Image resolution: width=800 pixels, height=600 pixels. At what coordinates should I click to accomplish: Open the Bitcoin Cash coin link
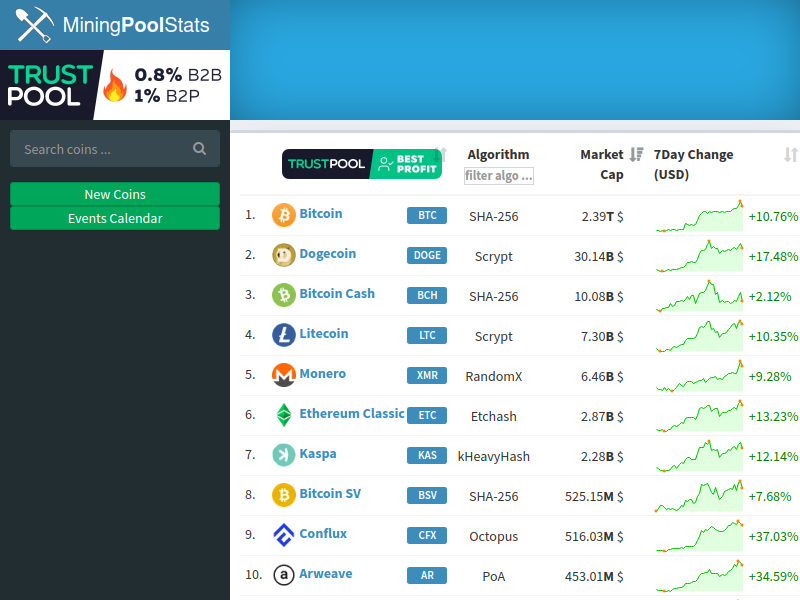337,293
